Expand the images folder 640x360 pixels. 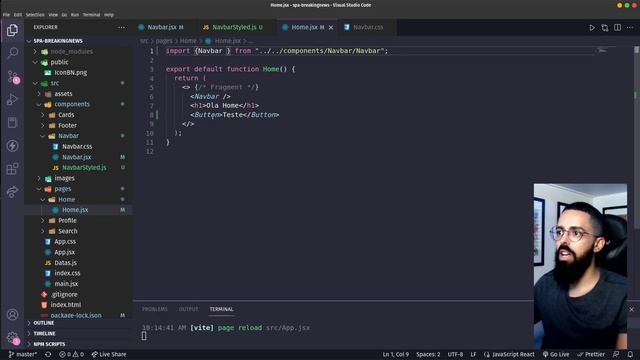coord(64,178)
